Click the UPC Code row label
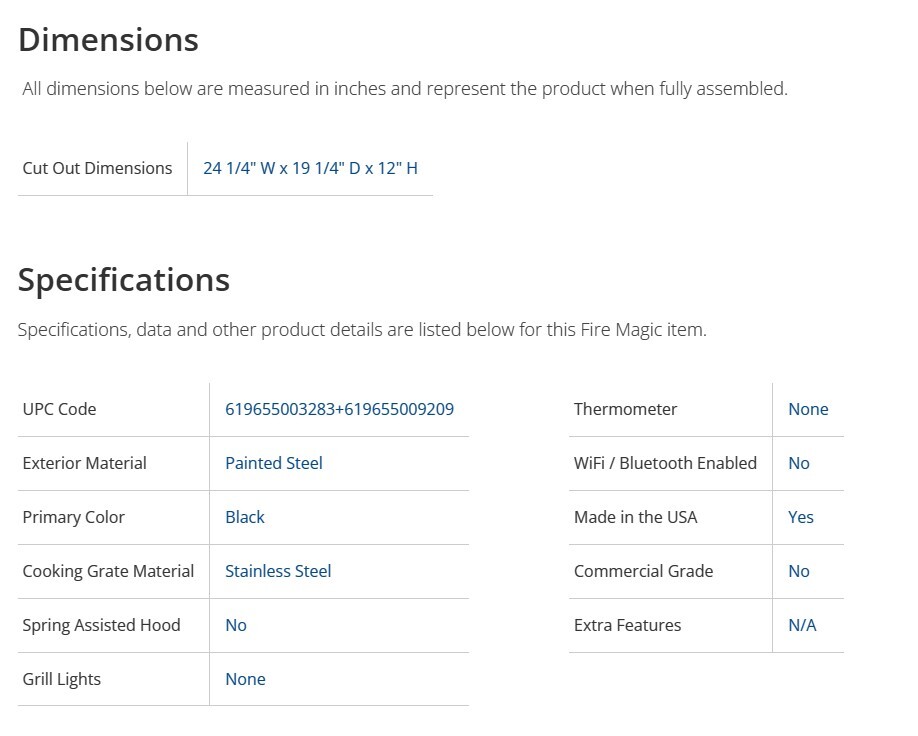Screen dimensions: 918x736 (x=59, y=409)
